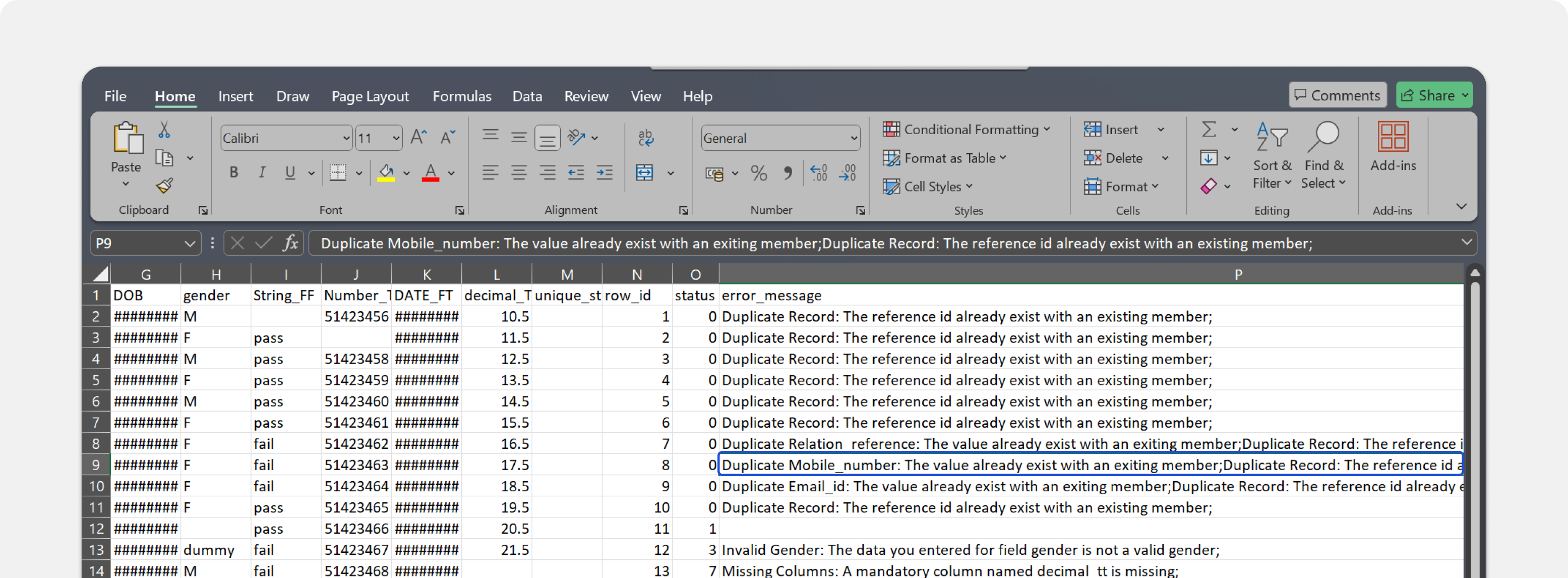Click Increase Font Size icon
The width and height of the screenshot is (1568, 578).
click(418, 138)
